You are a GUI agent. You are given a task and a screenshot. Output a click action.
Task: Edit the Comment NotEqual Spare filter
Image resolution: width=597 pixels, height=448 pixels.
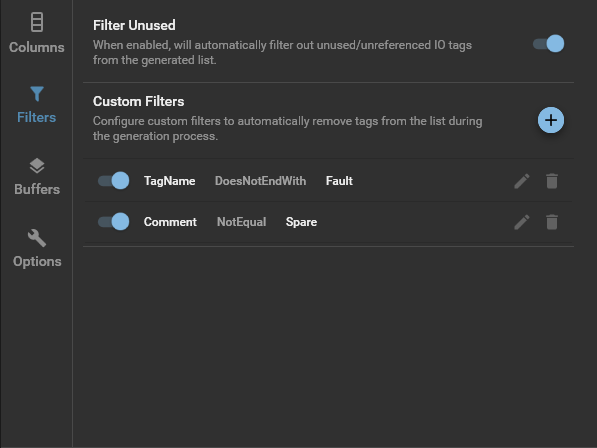522,222
